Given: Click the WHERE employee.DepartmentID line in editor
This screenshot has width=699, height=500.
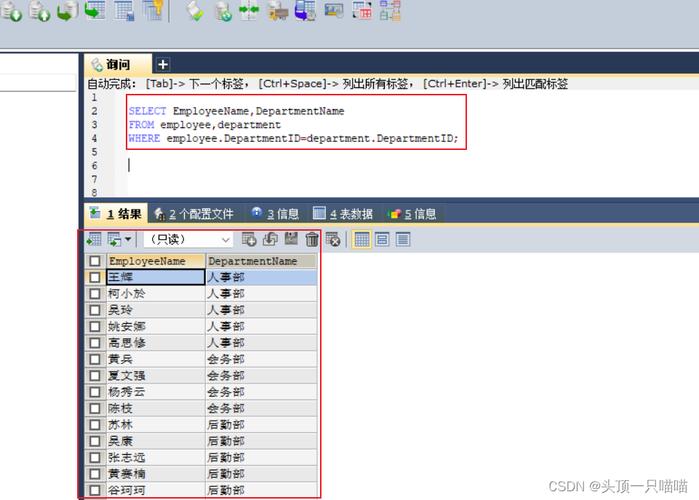Looking at the screenshot, I should [293, 139].
